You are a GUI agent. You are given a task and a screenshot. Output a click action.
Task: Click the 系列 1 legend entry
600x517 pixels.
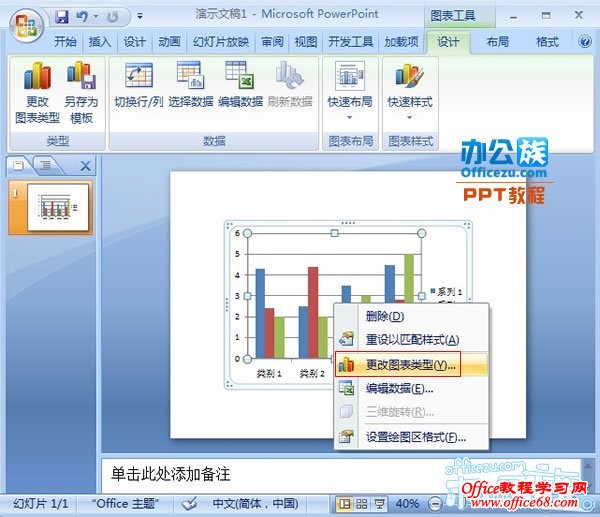(447, 292)
